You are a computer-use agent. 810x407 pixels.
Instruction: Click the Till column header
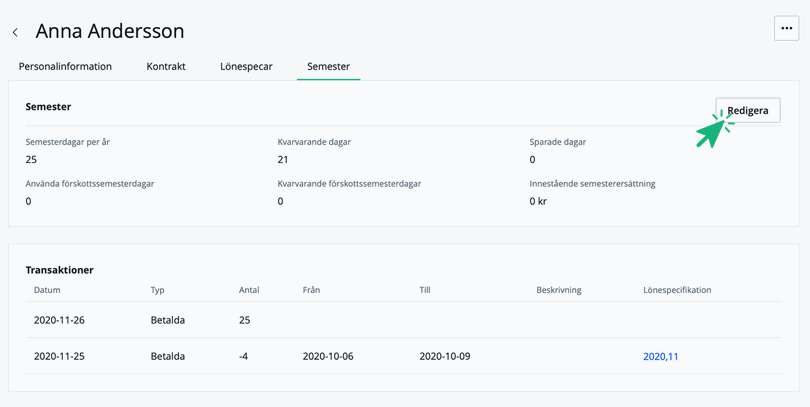coord(425,290)
